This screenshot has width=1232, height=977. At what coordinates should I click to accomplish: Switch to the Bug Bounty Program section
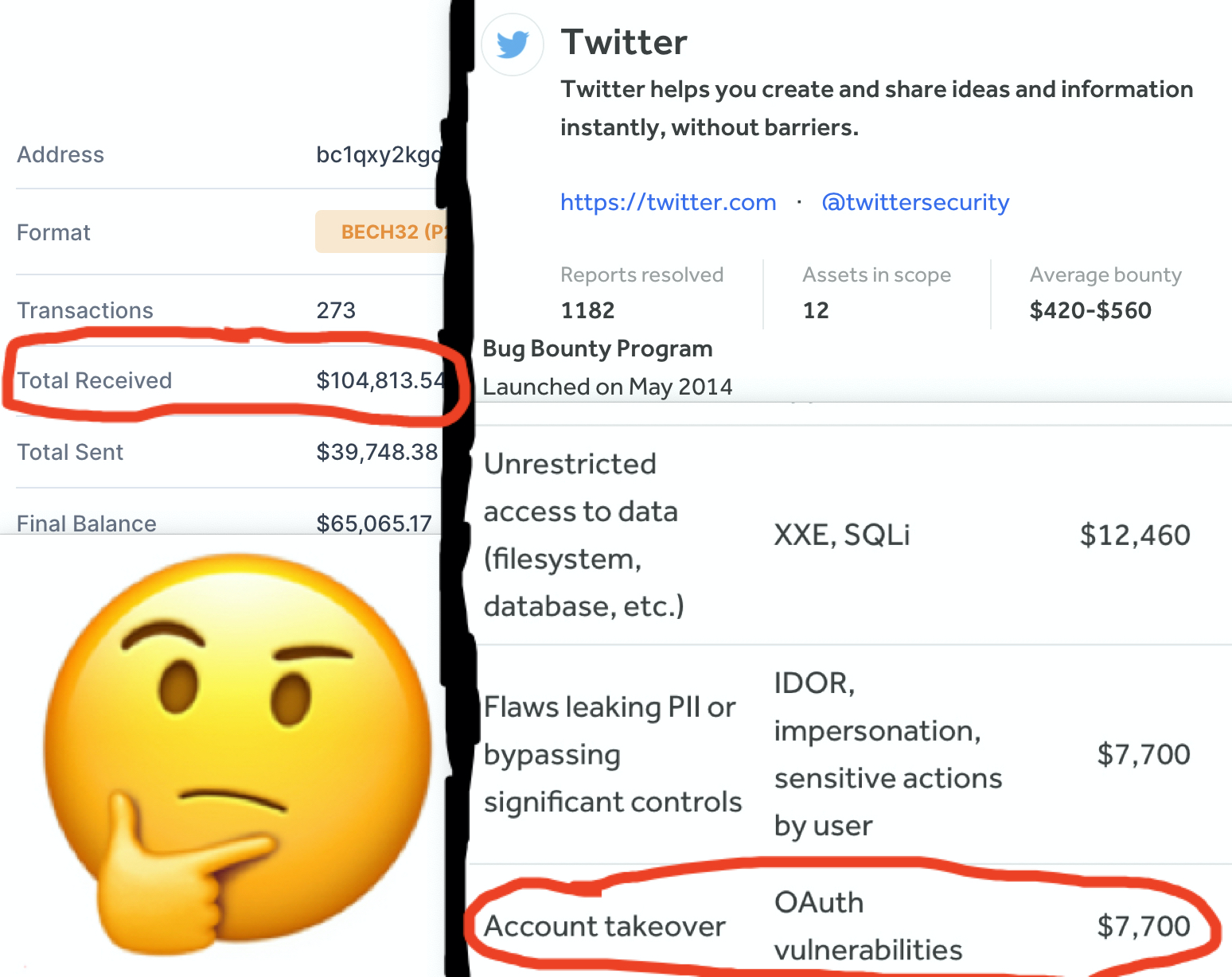(597, 348)
